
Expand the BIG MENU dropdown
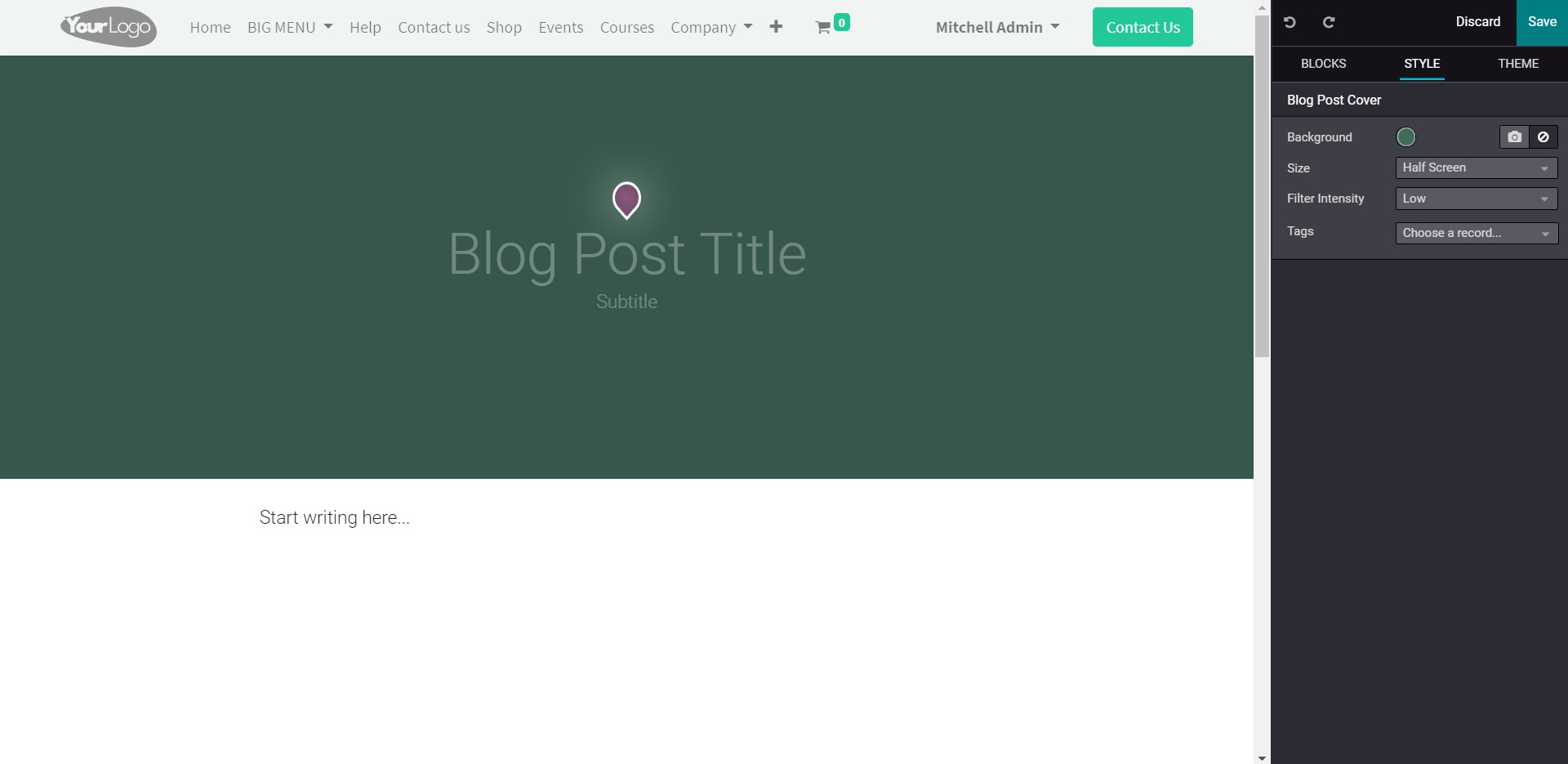pyautogui.click(x=290, y=27)
